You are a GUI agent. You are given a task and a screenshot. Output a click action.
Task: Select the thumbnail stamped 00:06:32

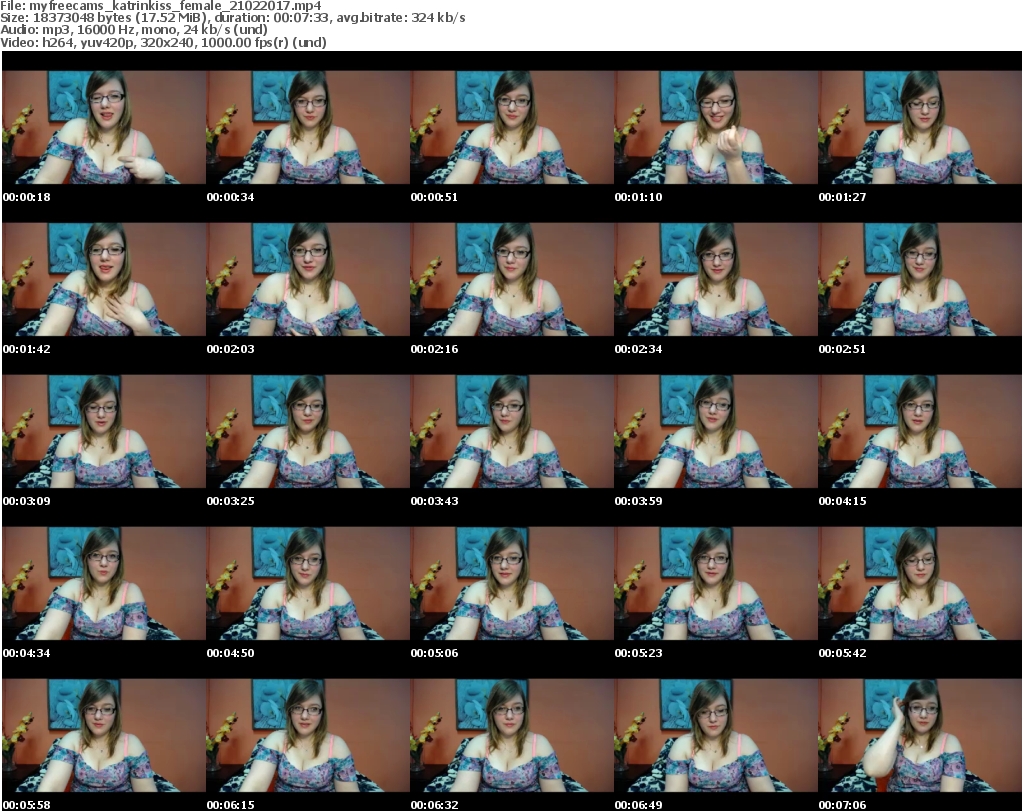[x=512, y=736]
